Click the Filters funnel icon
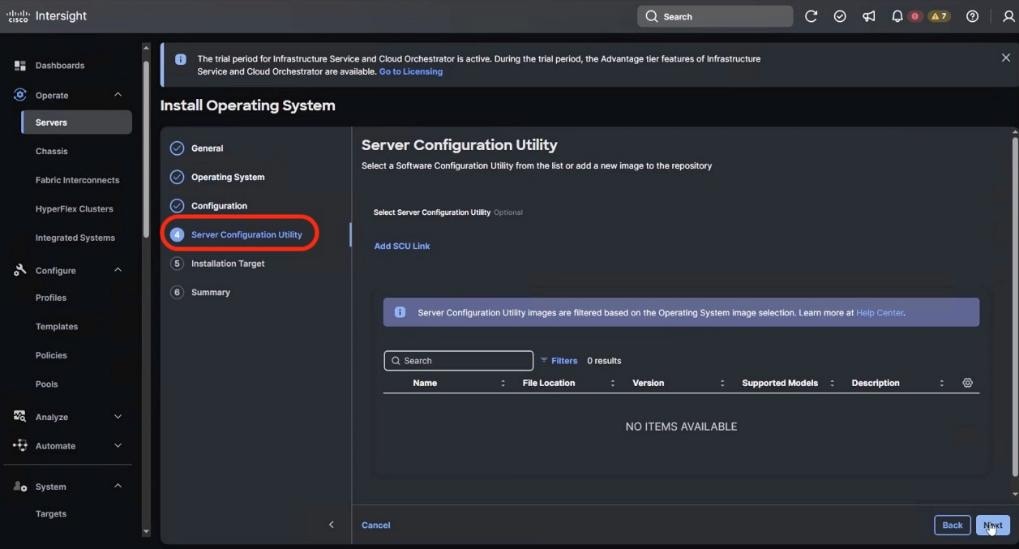1019x549 pixels. (544, 361)
